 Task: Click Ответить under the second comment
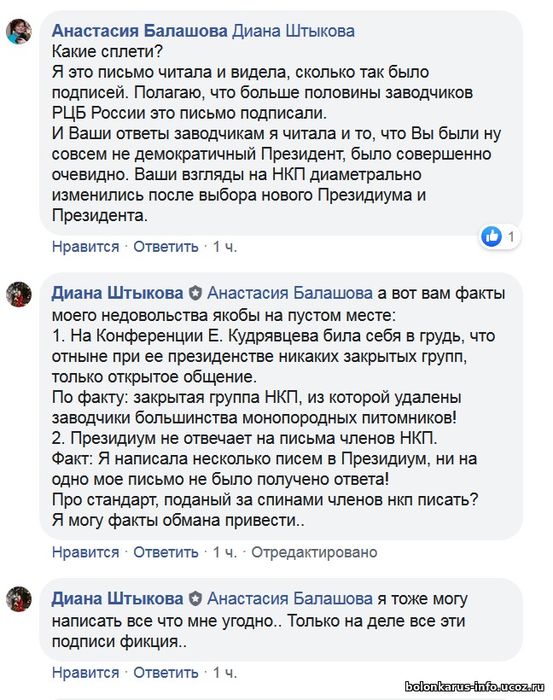(x=166, y=552)
